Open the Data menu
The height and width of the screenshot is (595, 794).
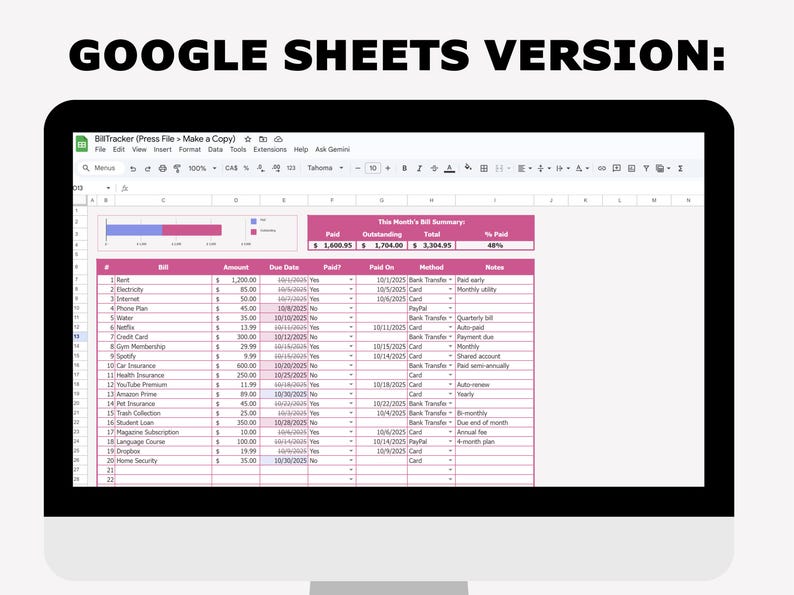pyautogui.click(x=215, y=149)
